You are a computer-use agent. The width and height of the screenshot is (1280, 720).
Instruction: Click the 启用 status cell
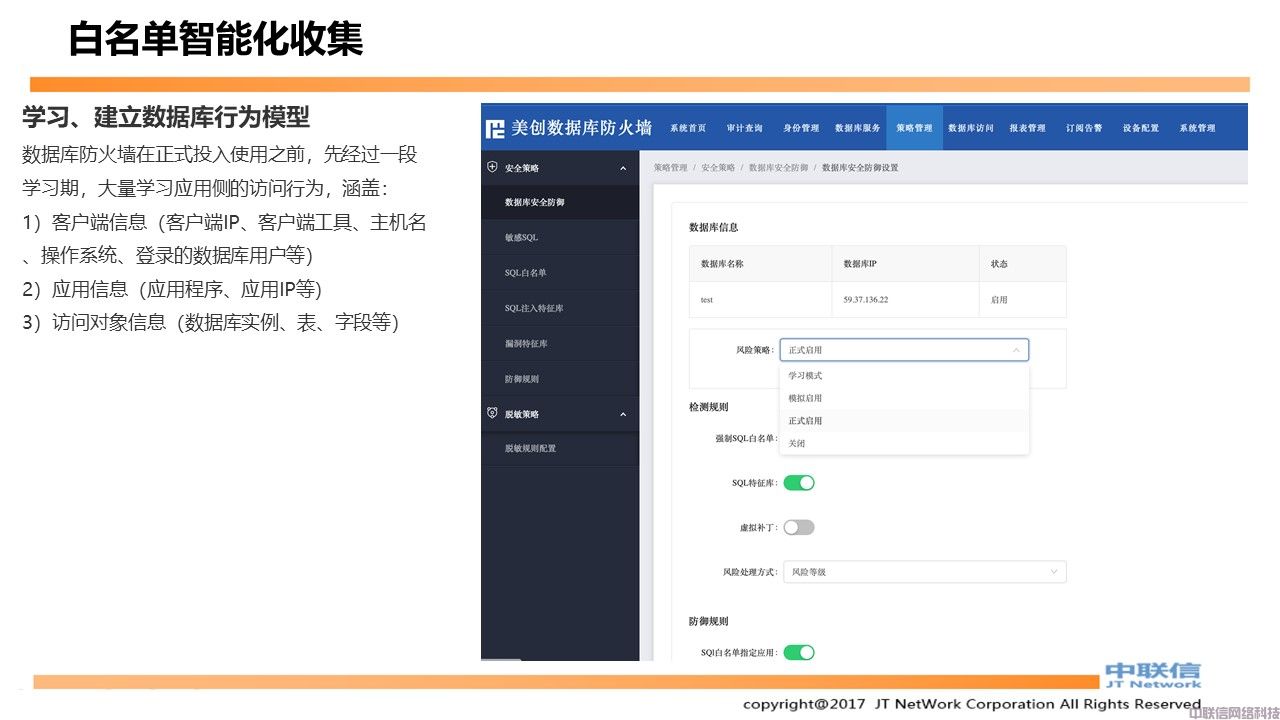[x=999, y=300]
